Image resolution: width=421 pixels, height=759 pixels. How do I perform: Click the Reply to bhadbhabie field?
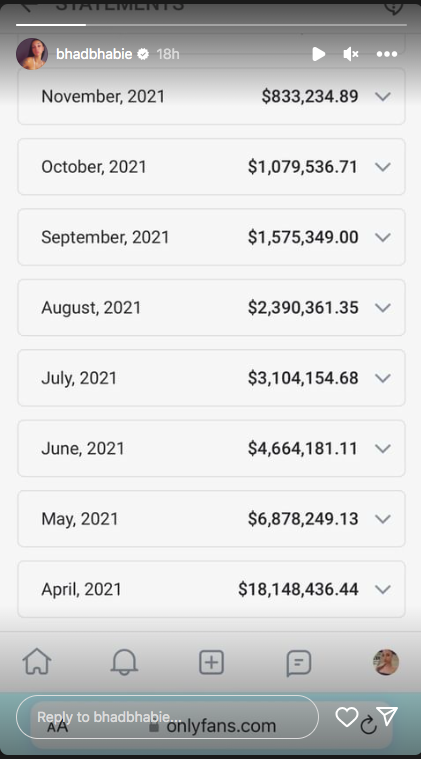167,717
